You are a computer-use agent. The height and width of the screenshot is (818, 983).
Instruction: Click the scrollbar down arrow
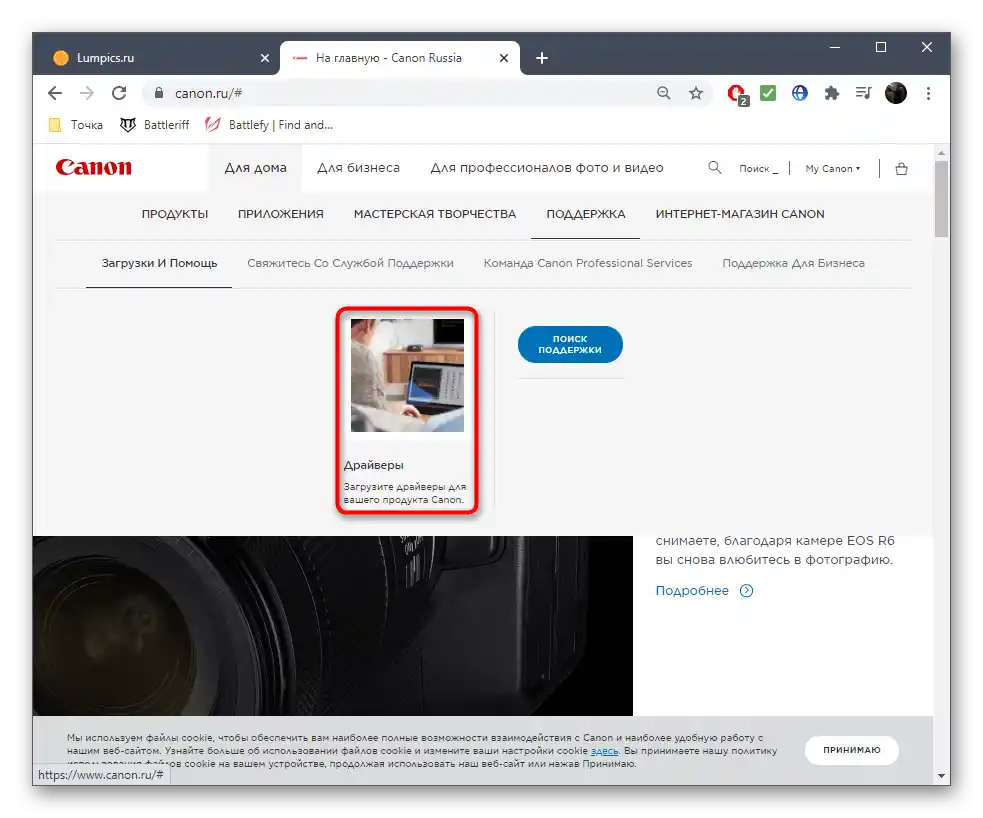941,775
